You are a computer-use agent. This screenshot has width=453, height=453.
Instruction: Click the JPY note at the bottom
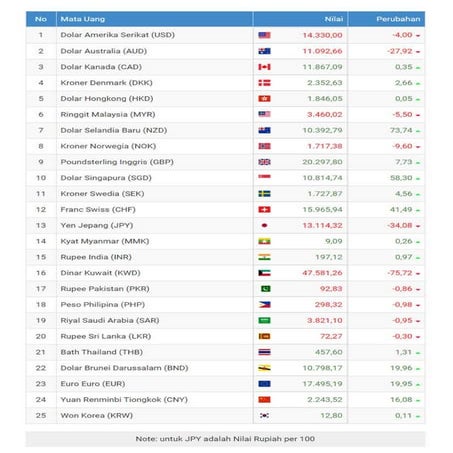(x=225, y=439)
